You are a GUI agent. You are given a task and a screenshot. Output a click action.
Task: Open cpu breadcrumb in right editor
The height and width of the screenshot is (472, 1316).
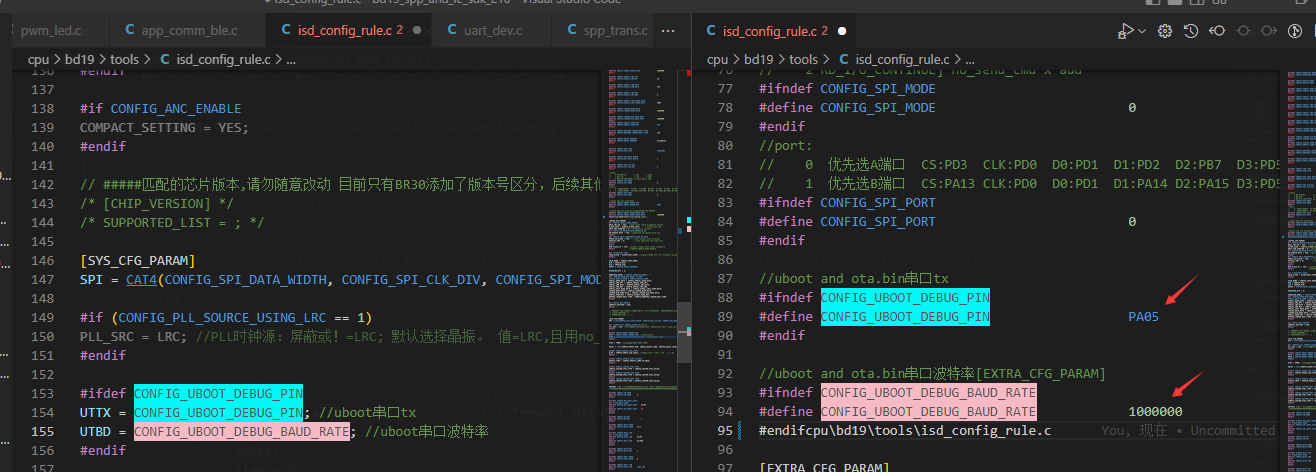[x=718, y=59]
